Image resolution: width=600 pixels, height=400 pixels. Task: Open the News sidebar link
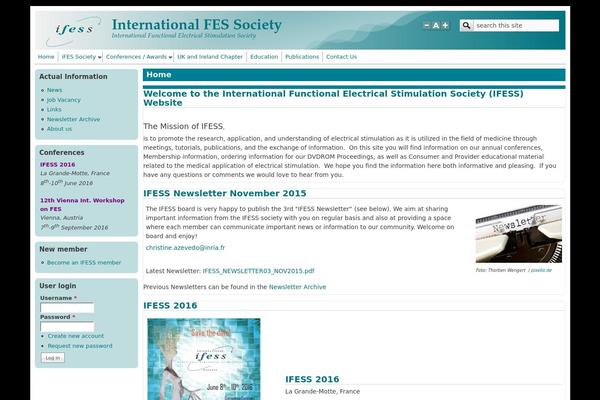pos(54,90)
